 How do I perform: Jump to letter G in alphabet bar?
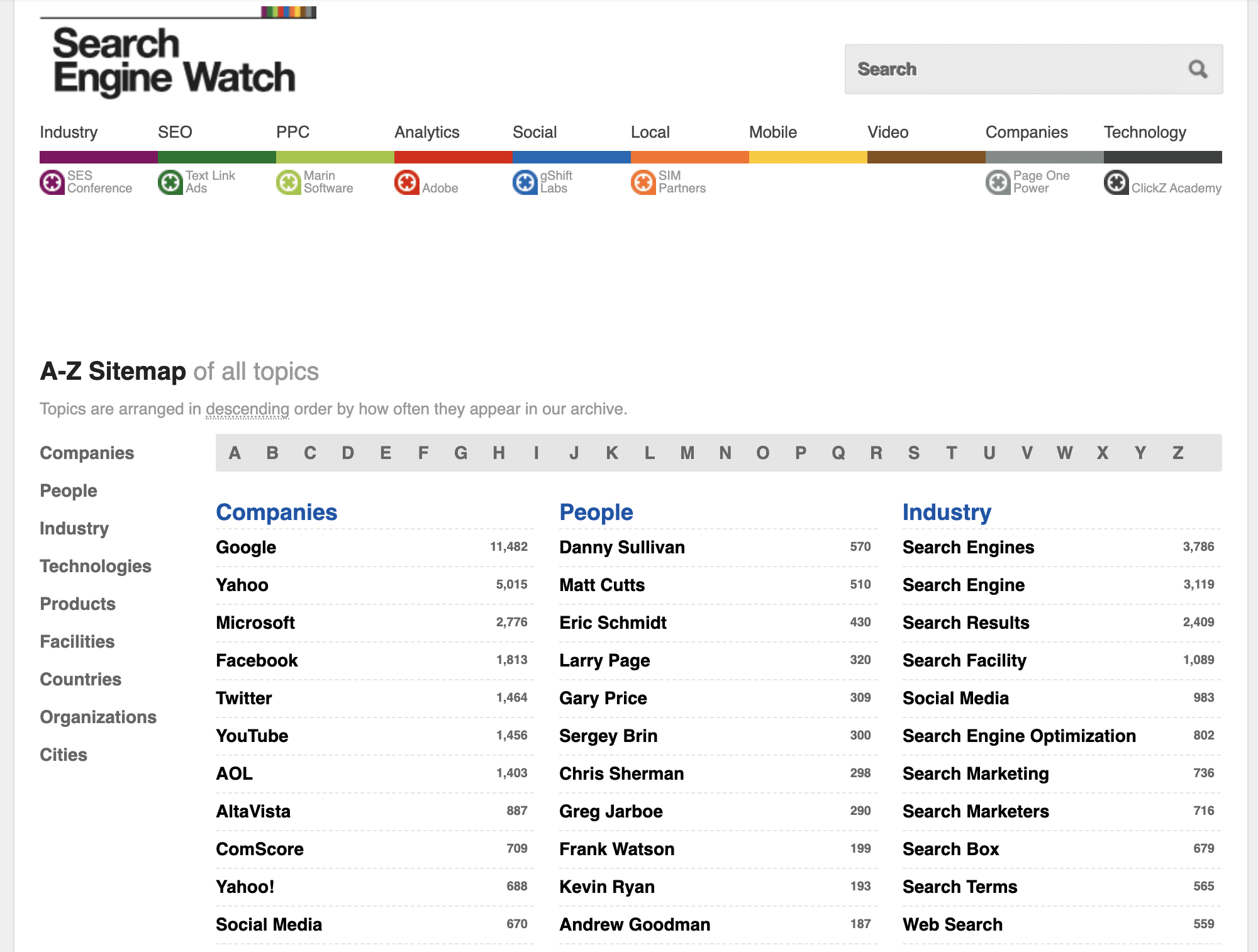pos(461,453)
